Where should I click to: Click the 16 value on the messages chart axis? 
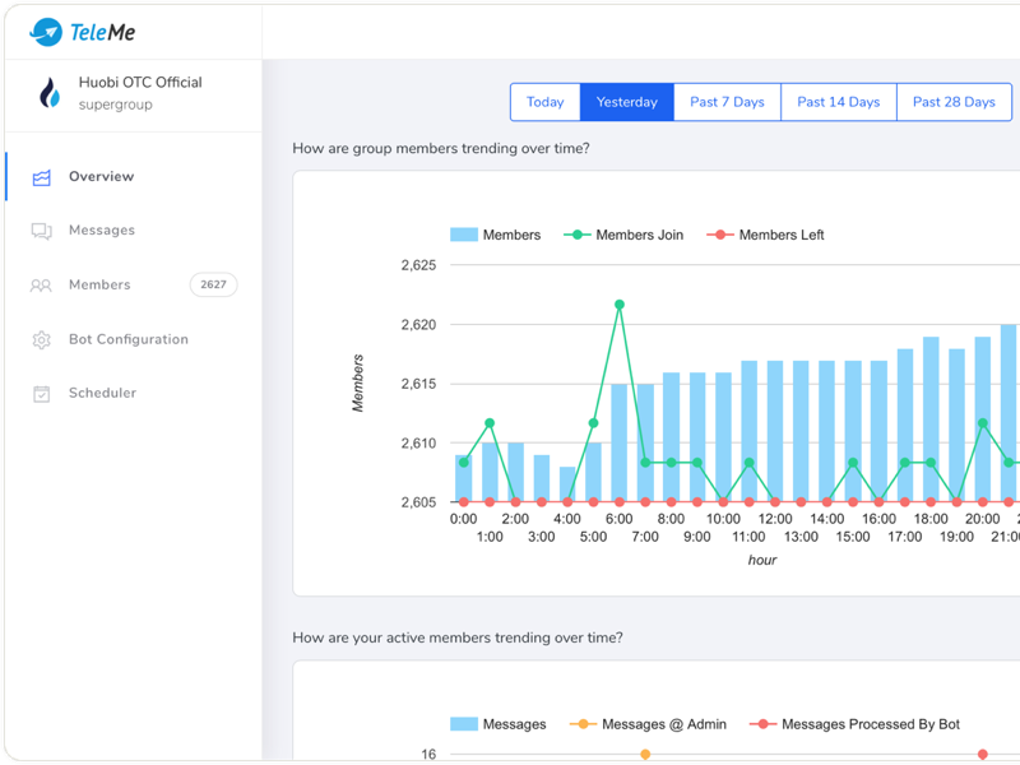pos(428,754)
